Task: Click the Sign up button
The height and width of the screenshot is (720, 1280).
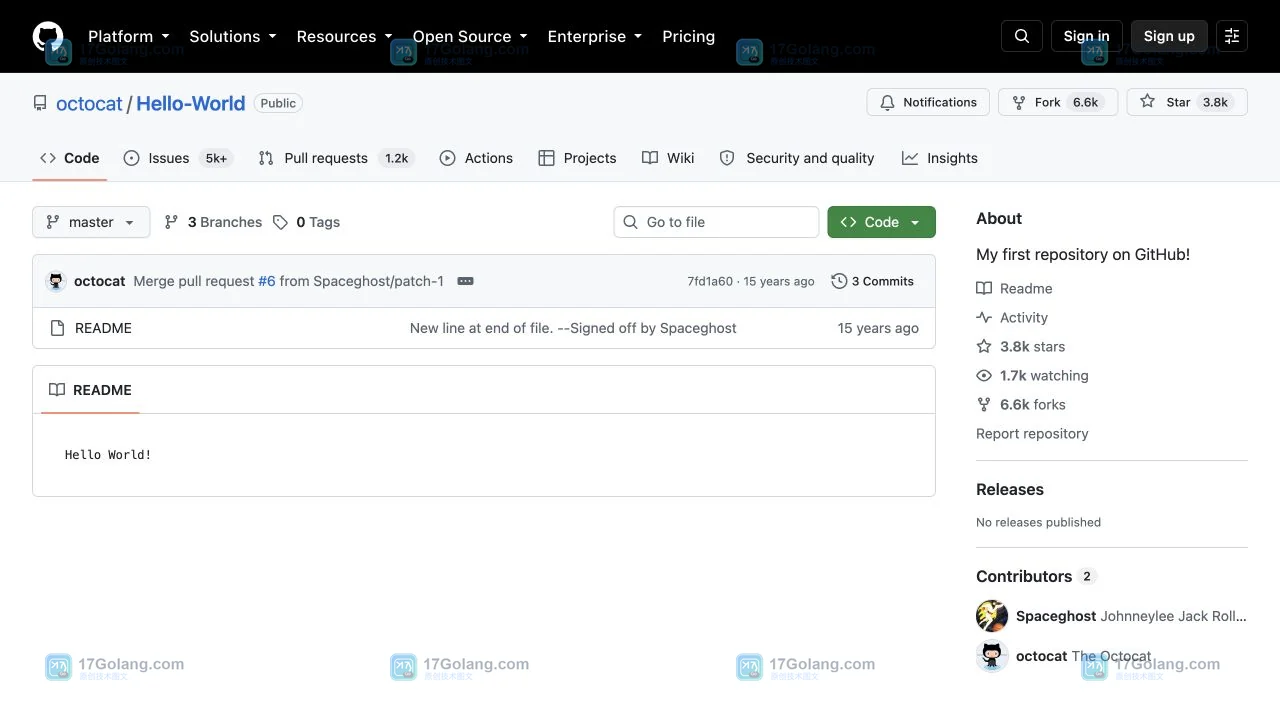Action: (x=1169, y=36)
